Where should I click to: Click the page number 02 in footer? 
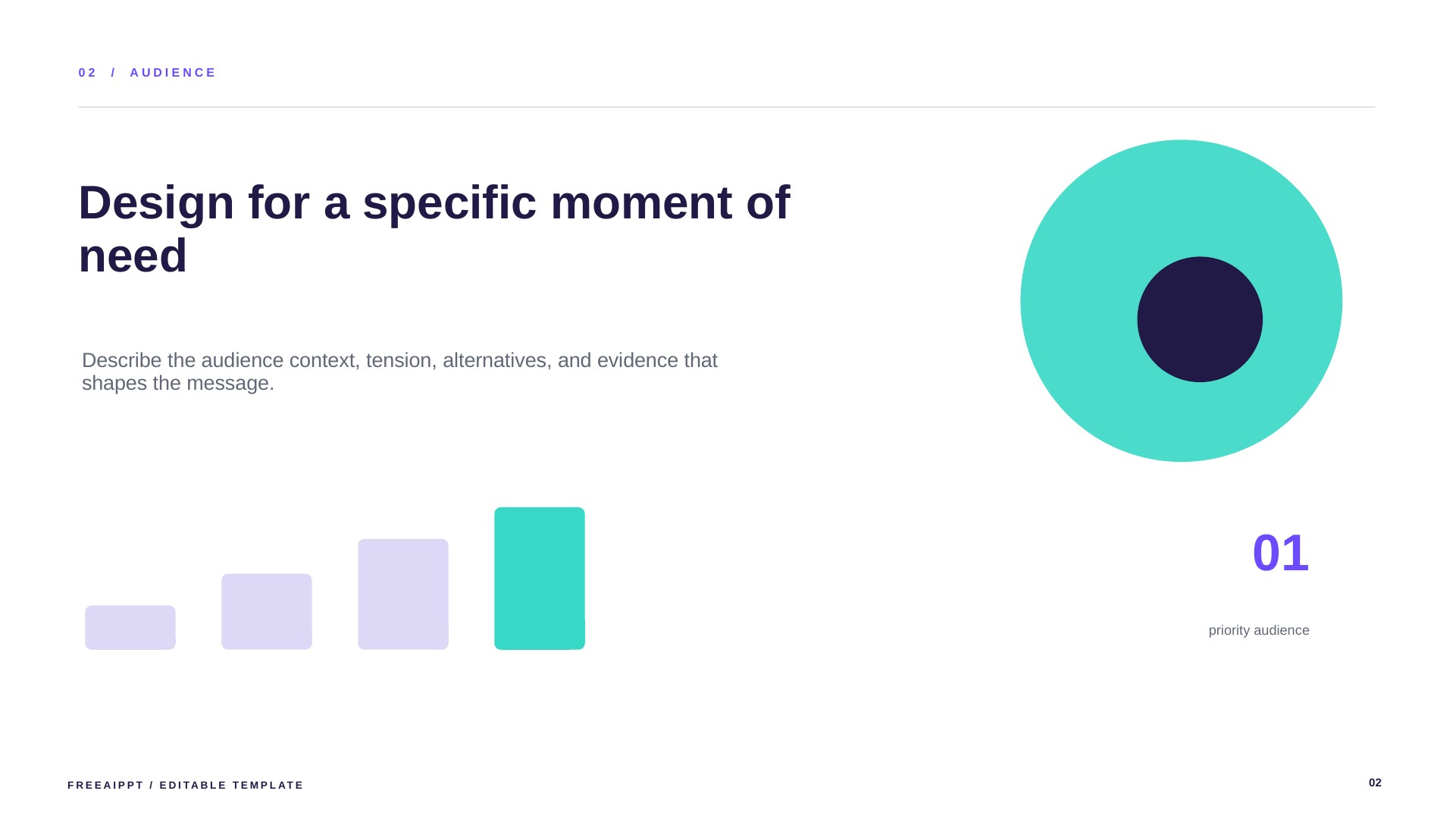pos(1375,783)
